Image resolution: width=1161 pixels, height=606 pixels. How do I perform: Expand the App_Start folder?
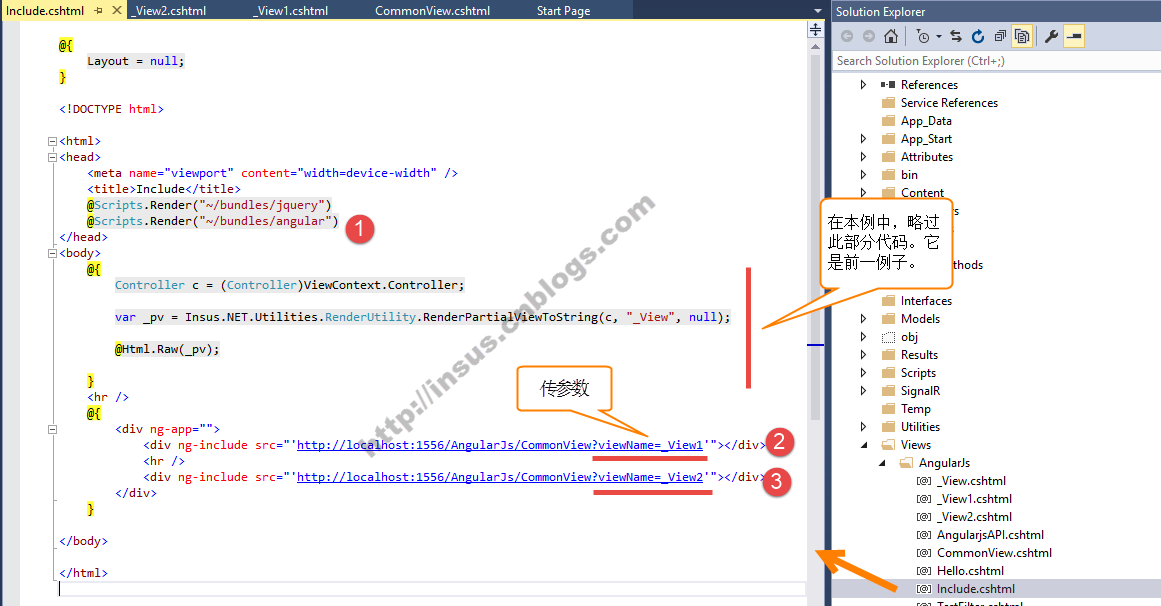pyautogui.click(x=863, y=139)
